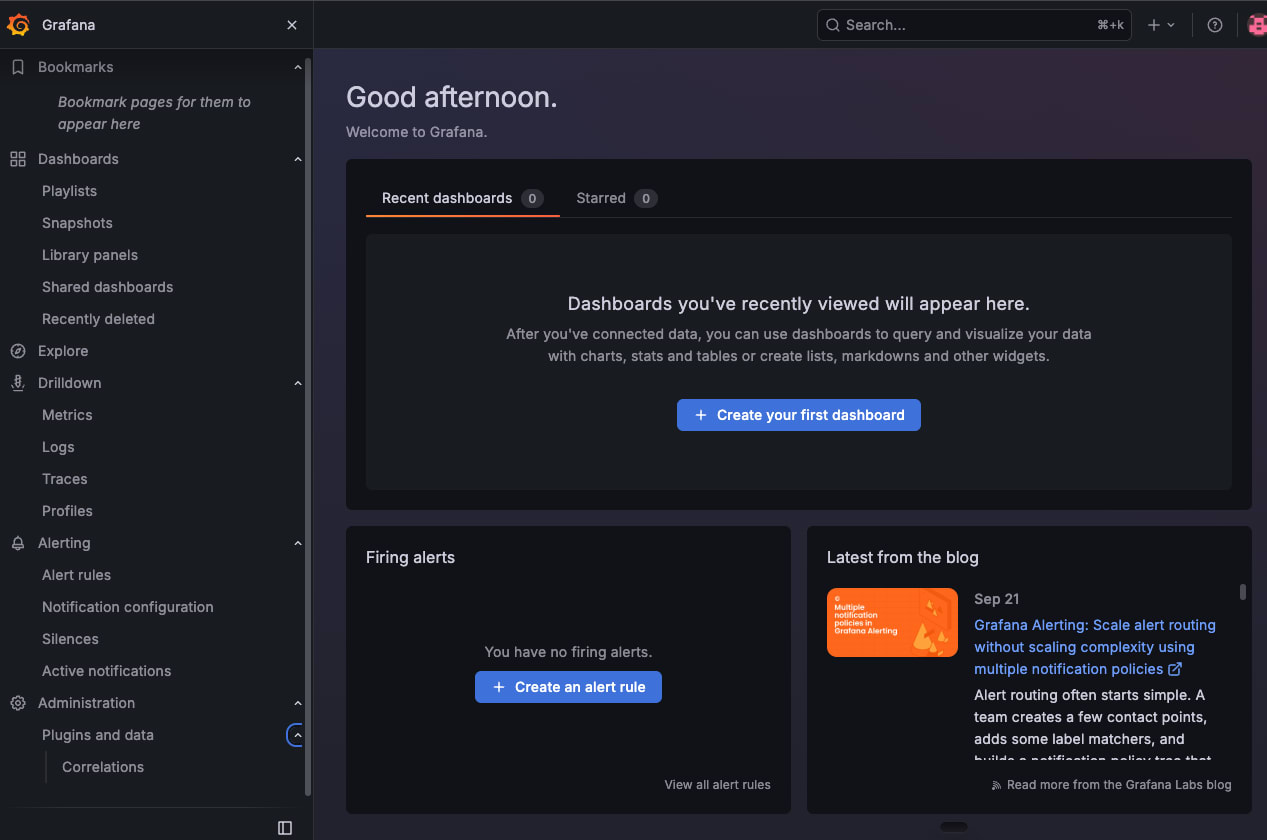Click the Alerting label in the sidebar

point(64,543)
